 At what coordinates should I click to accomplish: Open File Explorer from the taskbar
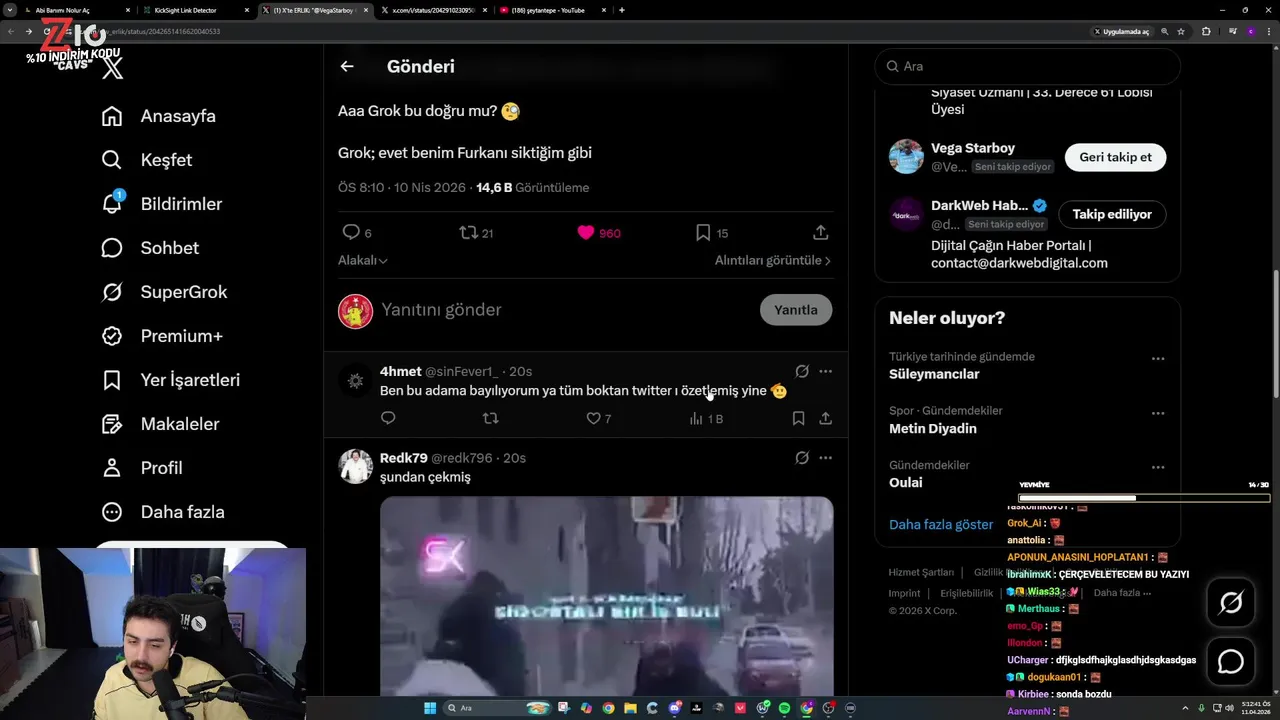coord(630,708)
